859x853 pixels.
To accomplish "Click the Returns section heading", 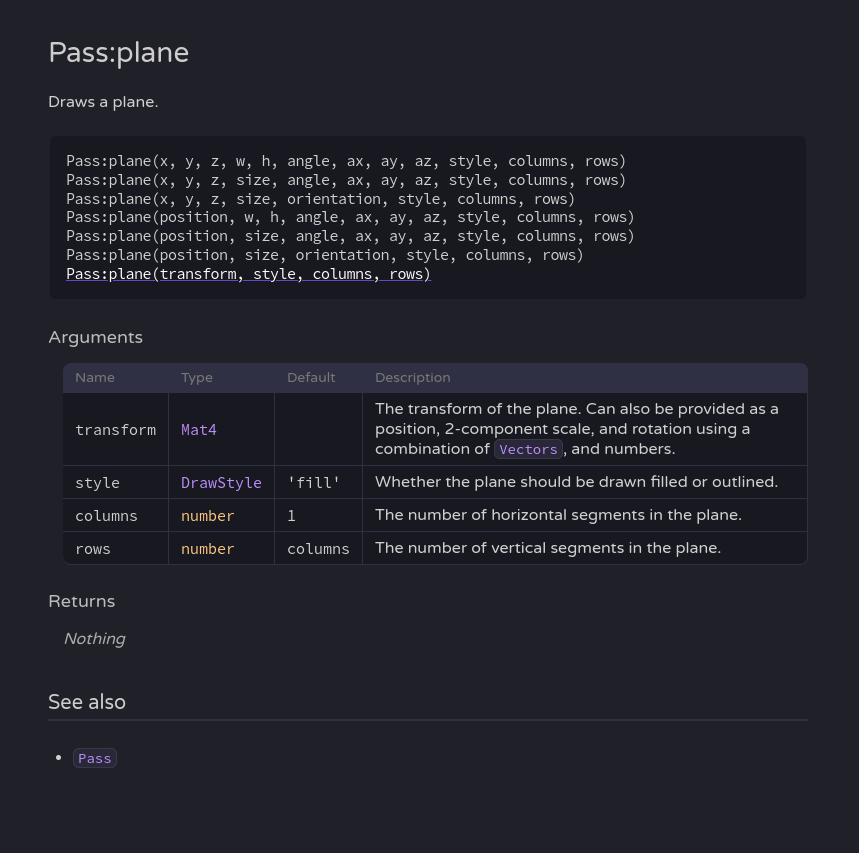I will tap(82, 602).
